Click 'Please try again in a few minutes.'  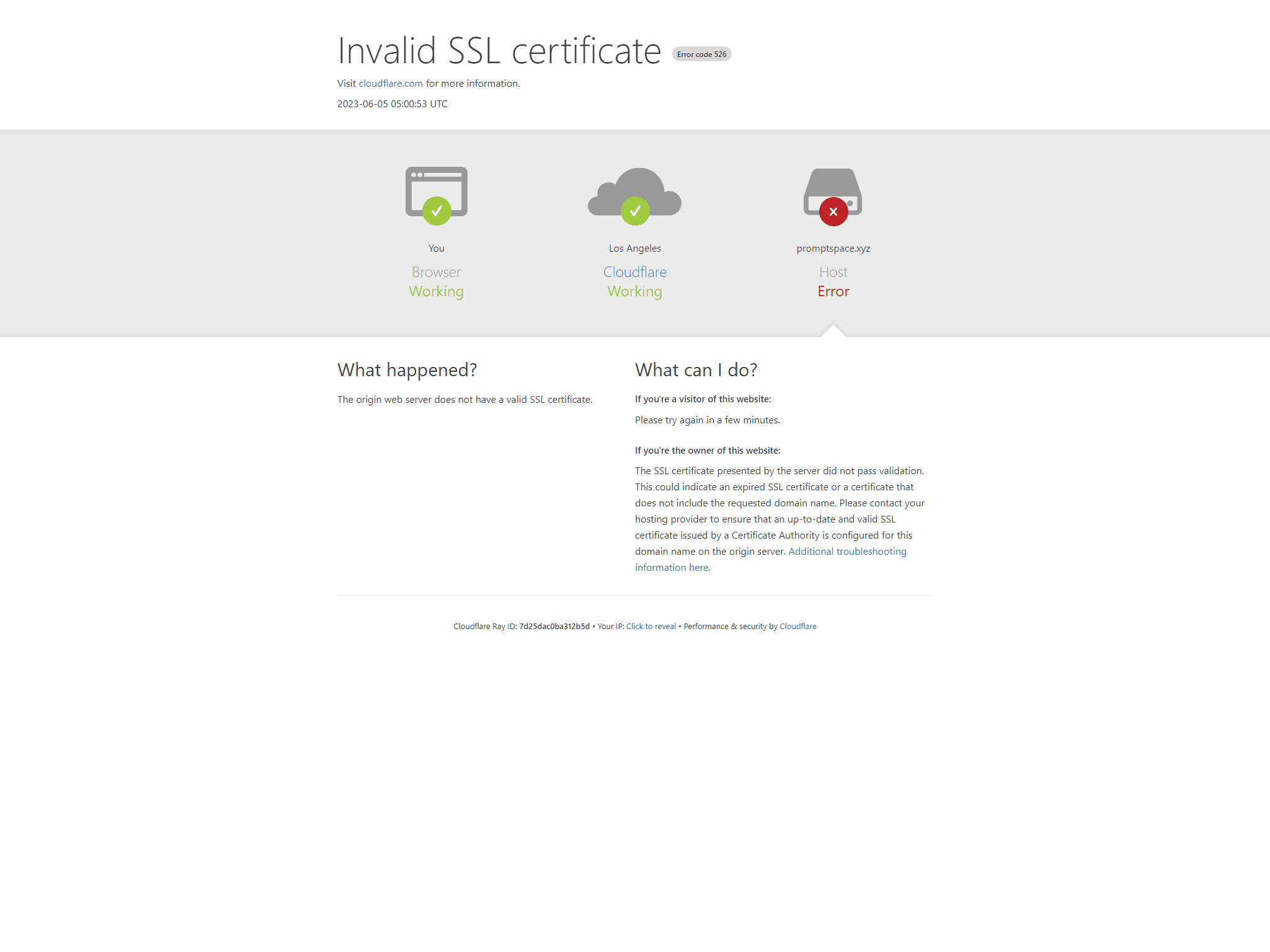tap(708, 420)
